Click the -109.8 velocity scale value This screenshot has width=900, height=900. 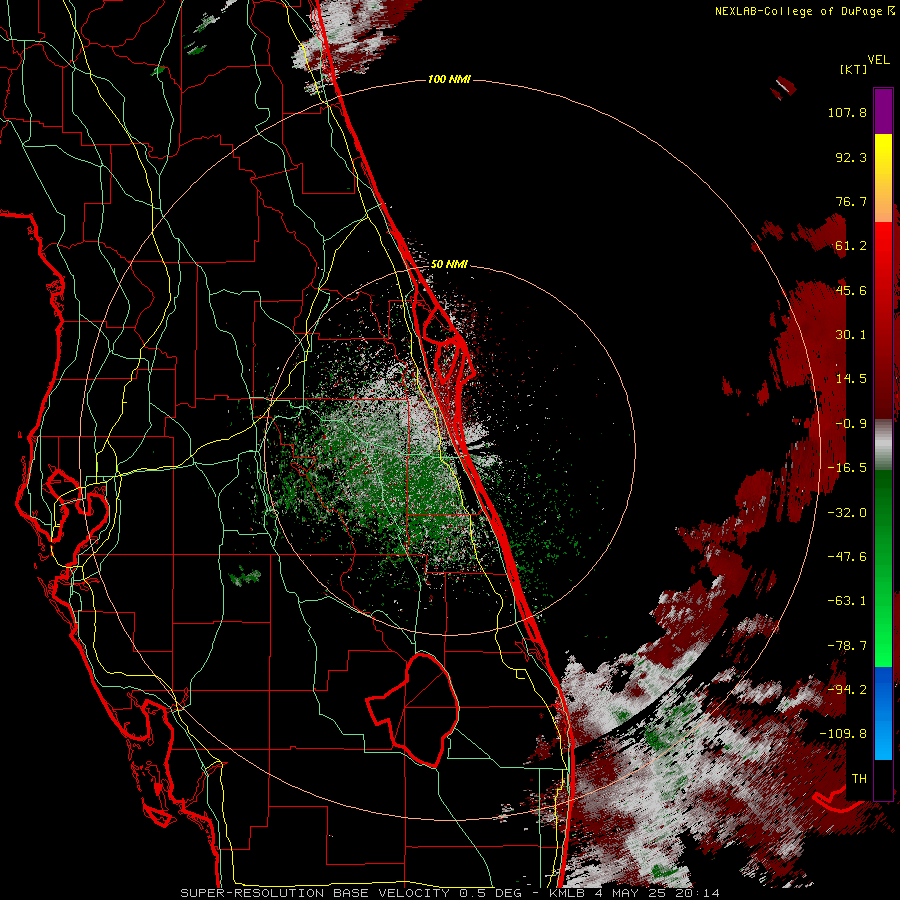pos(843,734)
